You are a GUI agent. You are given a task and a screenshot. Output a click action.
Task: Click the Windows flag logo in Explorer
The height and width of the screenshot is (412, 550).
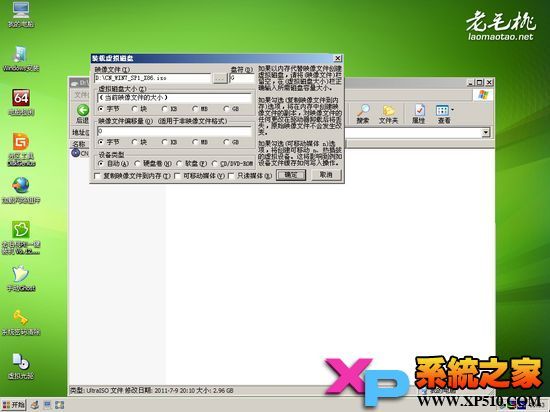[x=483, y=95]
